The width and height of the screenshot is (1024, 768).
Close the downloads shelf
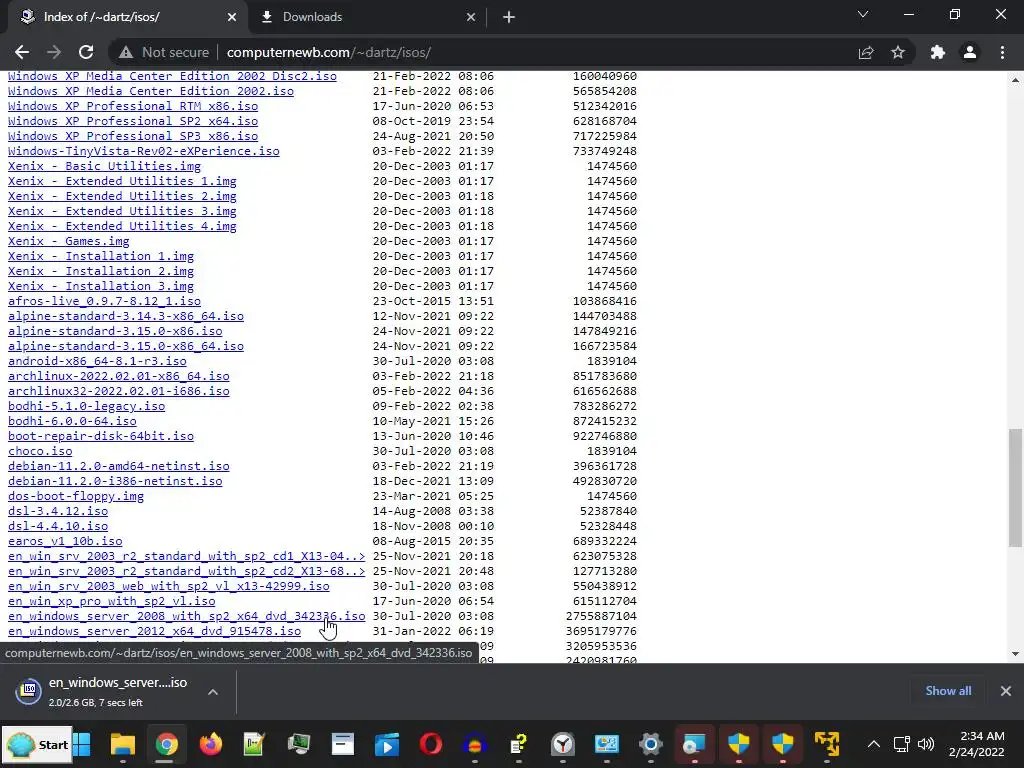(1006, 691)
